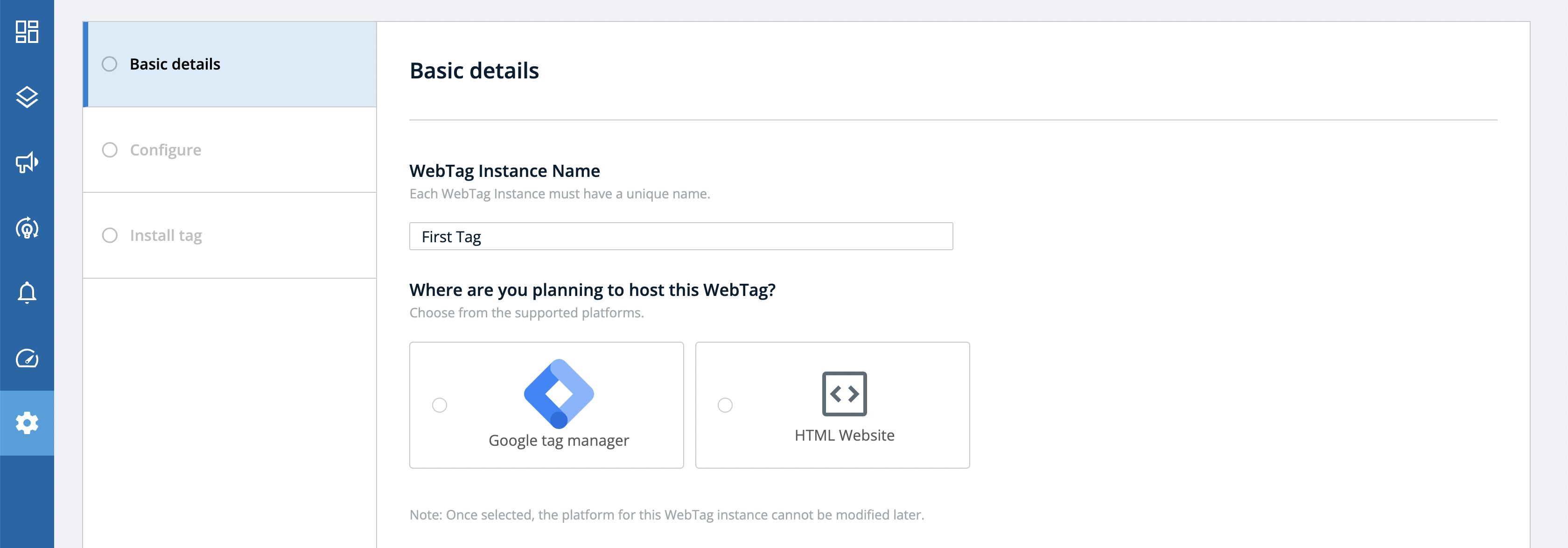
Task: Click the Configure step circle indicator
Action: [x=110, y=150]
